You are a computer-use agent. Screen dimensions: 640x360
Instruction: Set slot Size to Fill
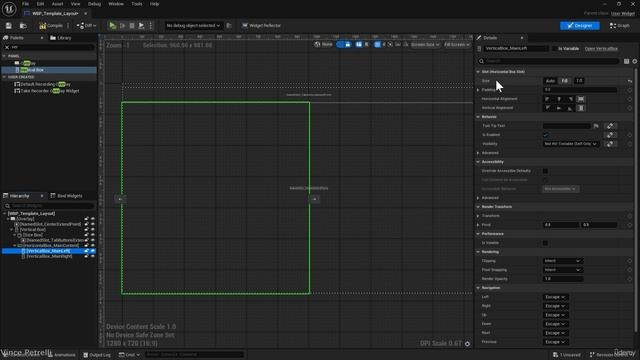565,81
